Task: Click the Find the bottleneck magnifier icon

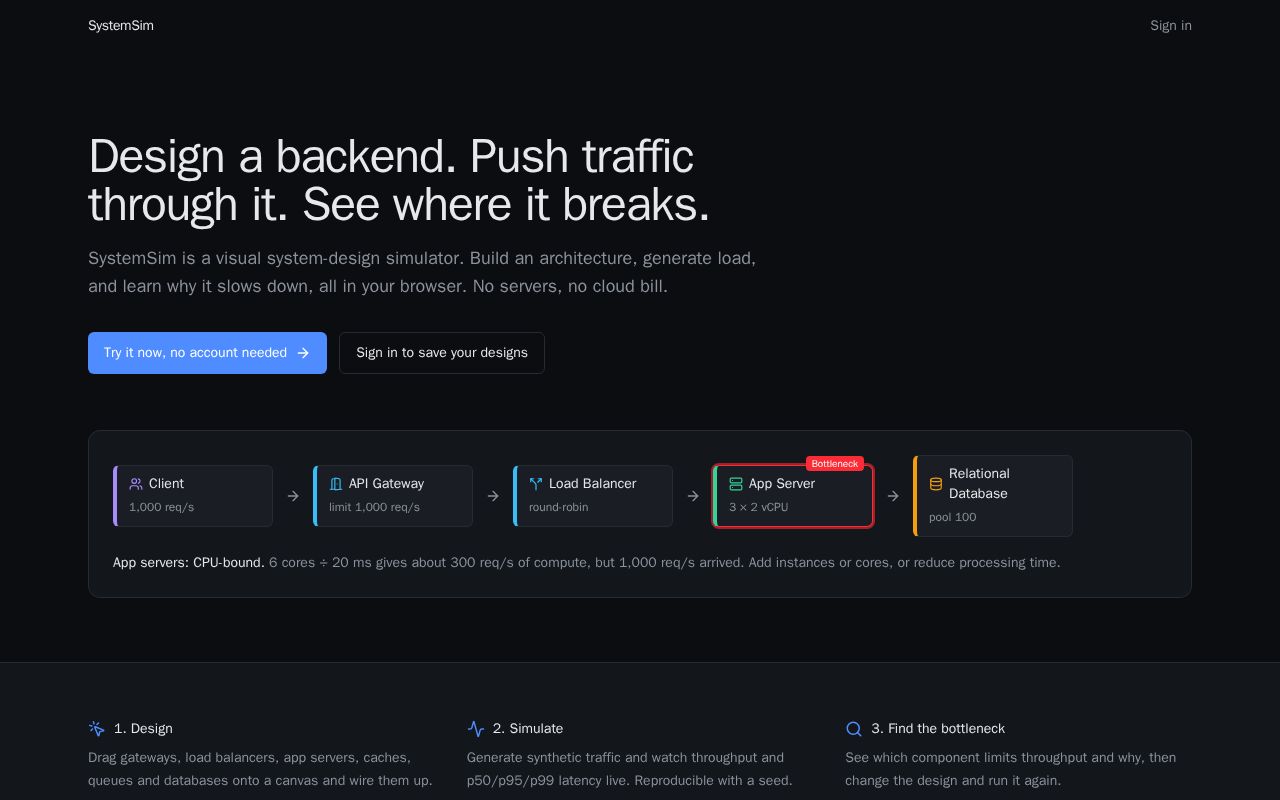Action: click(x=854, y=729)
